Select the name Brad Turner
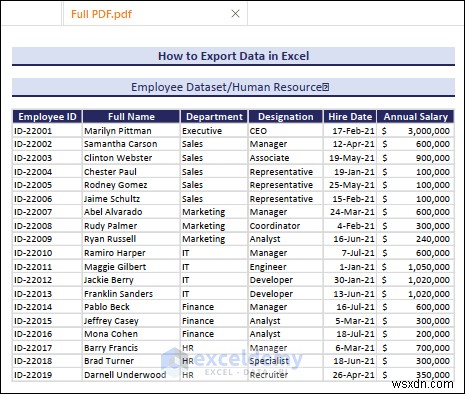 point(109,361)
